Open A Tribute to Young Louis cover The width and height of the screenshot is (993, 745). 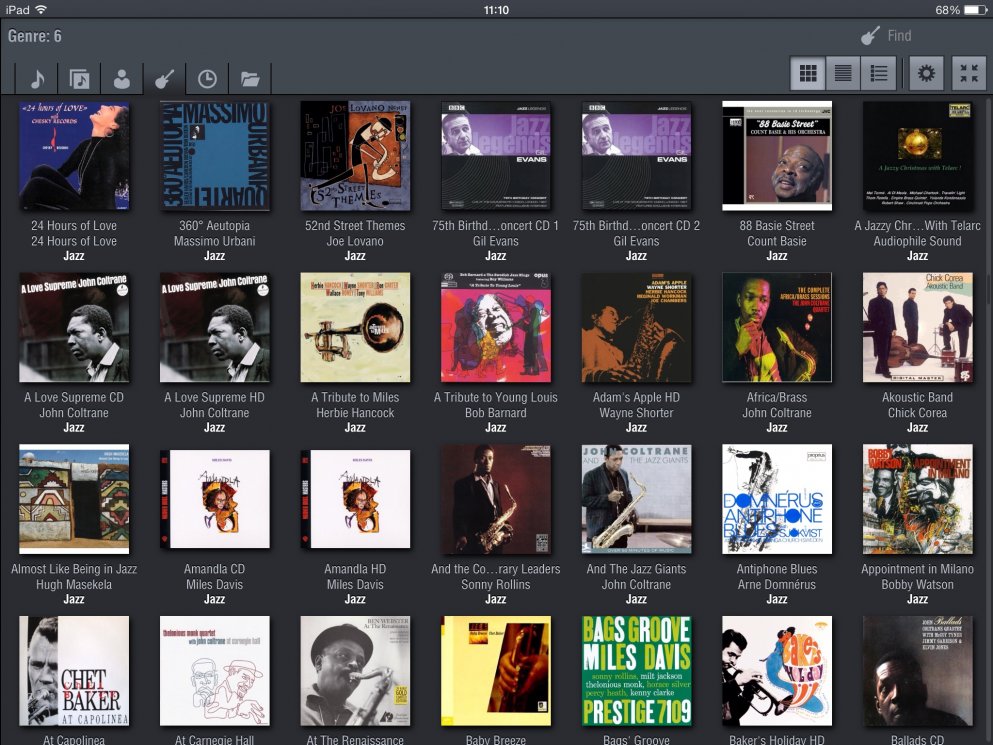[x=496, y=328]
